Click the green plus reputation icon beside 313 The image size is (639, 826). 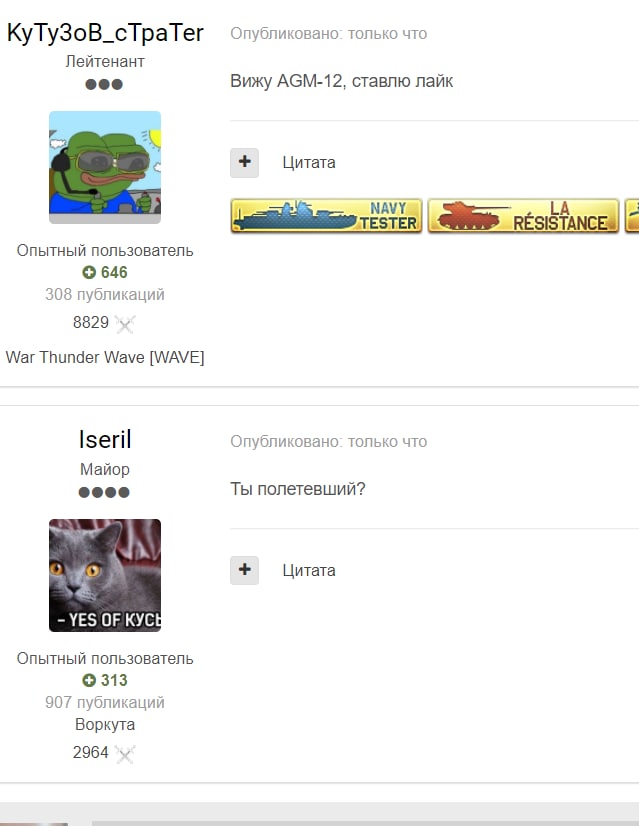coord(89,680)
